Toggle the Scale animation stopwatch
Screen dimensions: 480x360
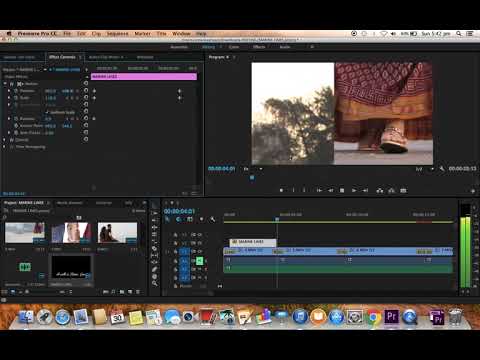point(16,98)
